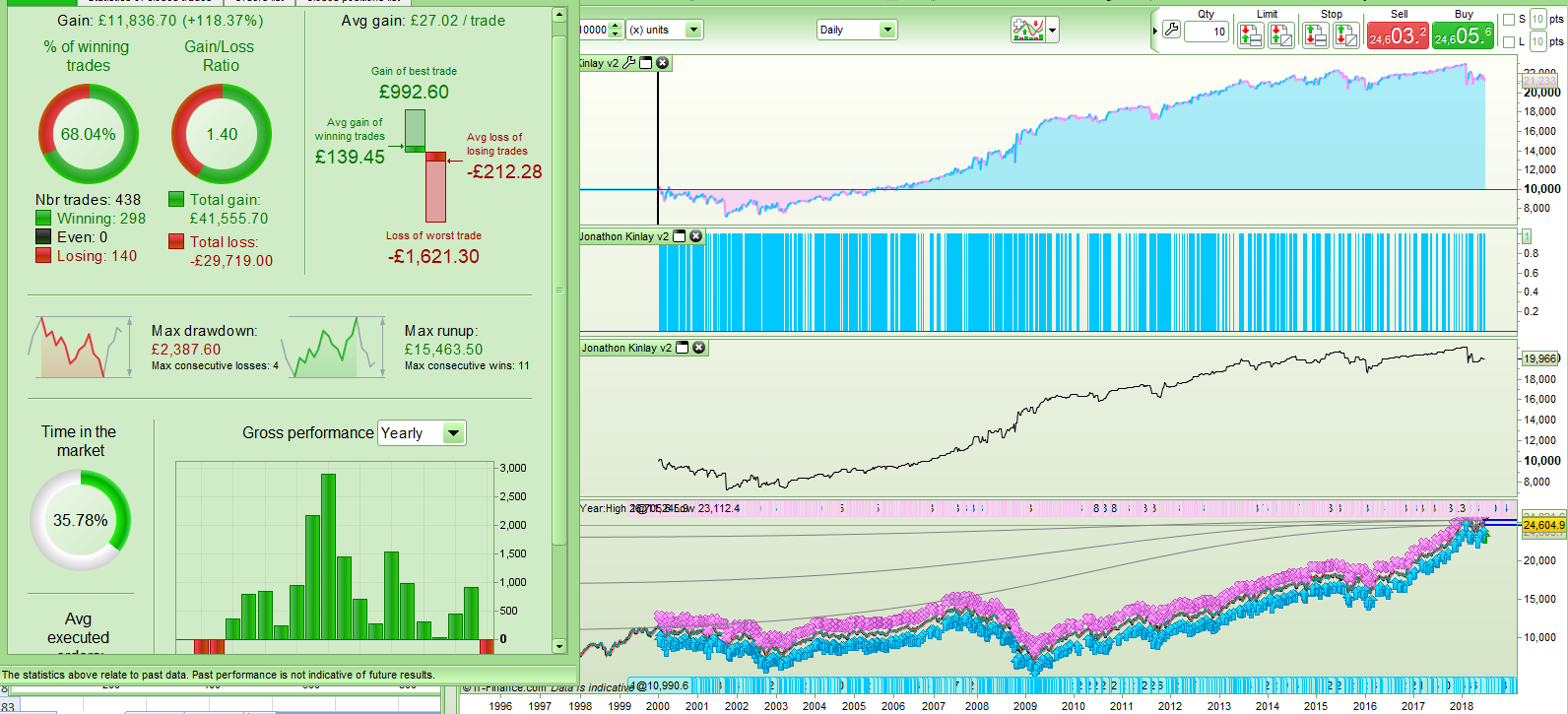Image resolution: width=1568 pixels, height=714 pixels.
Task: Open the (x) units dropdown
Action: (x=693, y=30)
